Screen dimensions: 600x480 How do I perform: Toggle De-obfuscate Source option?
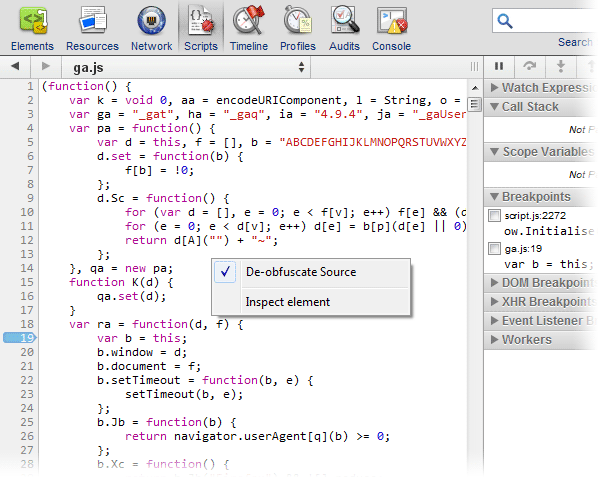coord(300,272)
